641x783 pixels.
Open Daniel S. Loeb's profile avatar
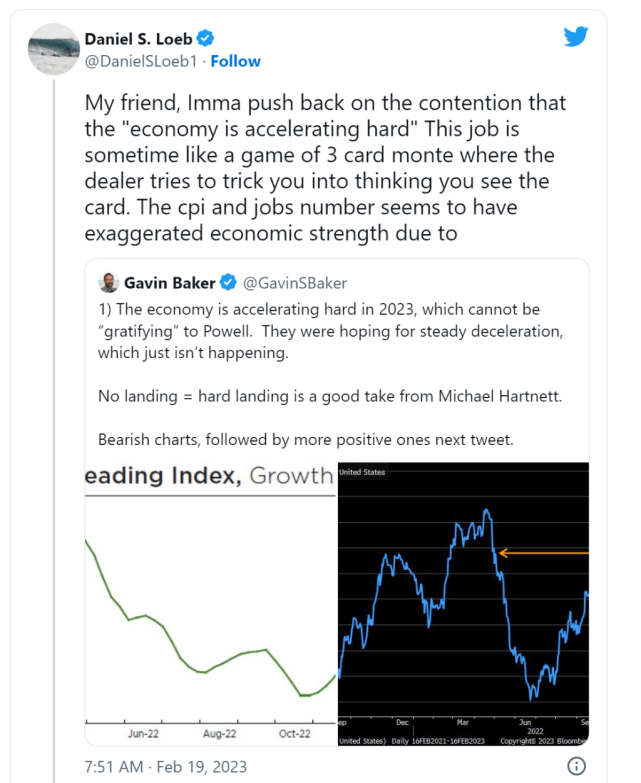(54, 48)
